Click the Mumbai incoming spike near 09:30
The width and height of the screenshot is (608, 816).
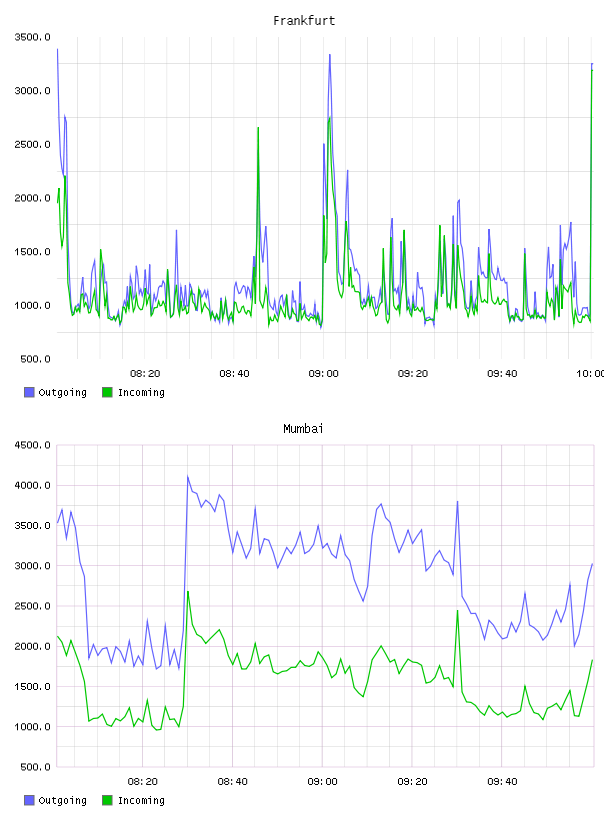coord(458,610)
